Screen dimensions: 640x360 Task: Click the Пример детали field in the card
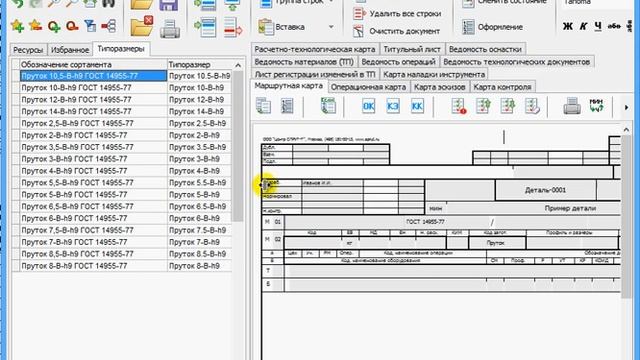(x=570, y=208)
